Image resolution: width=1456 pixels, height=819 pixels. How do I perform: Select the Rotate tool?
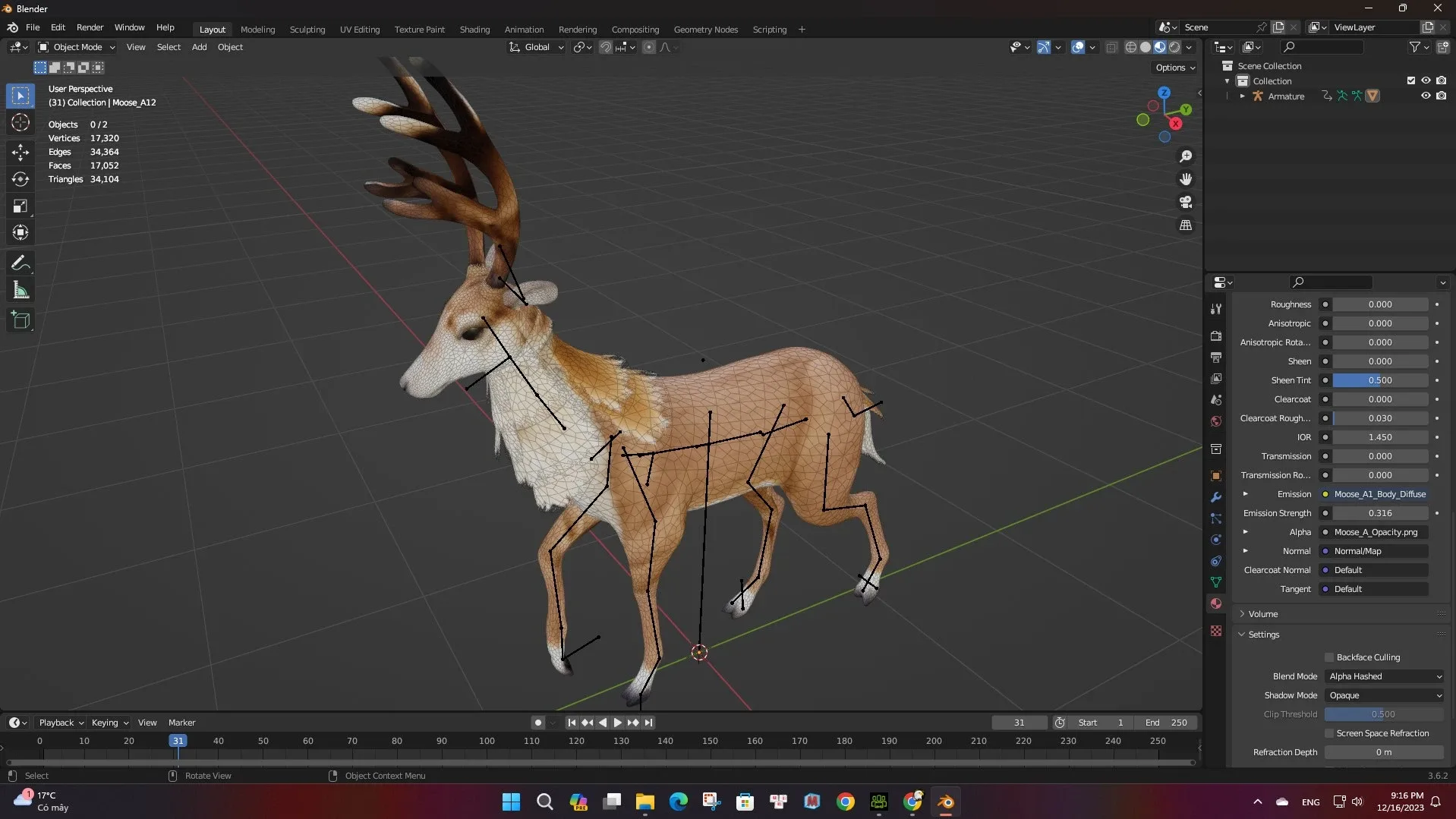20,179
